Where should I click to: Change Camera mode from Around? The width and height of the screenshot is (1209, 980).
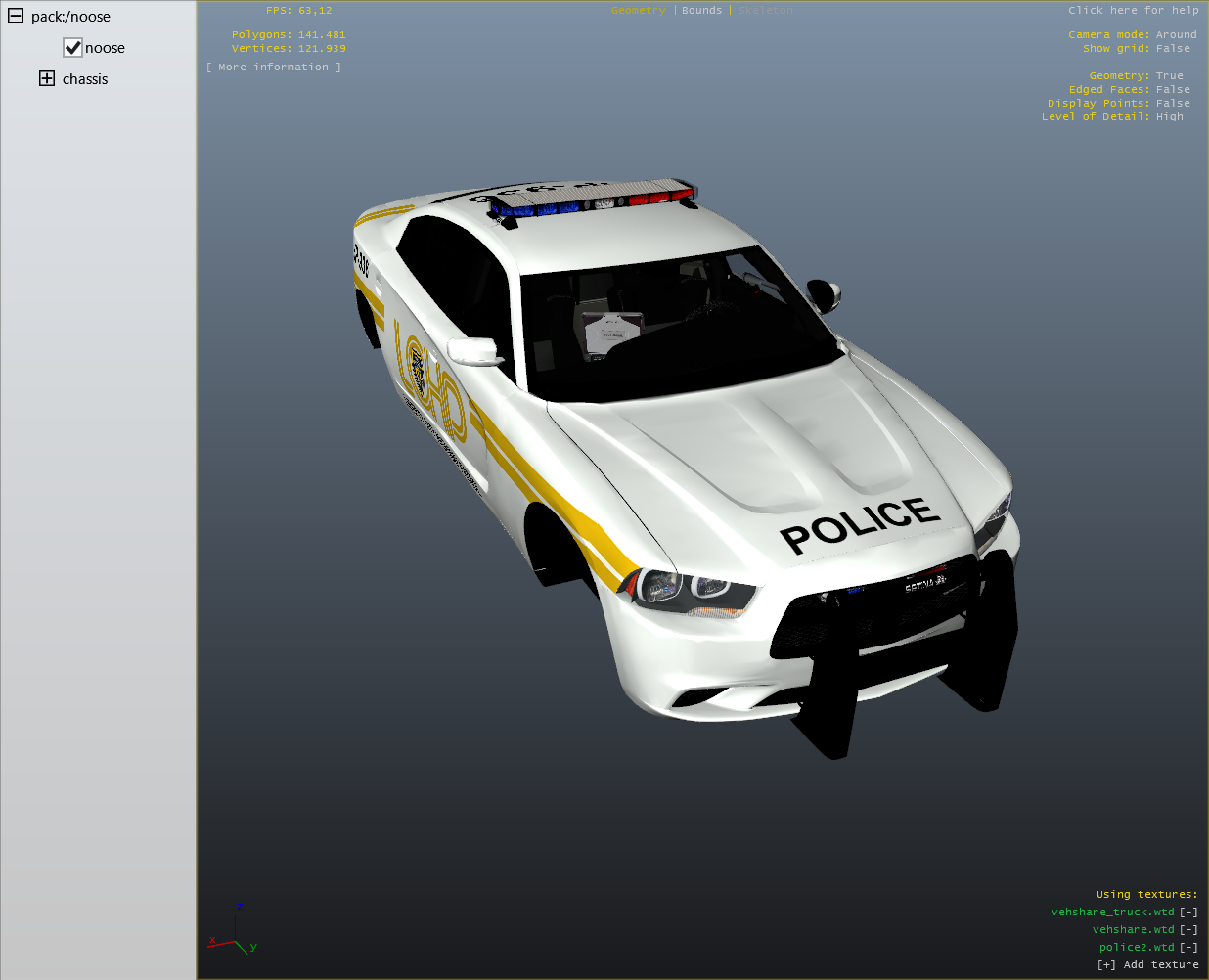point(1176,35)
